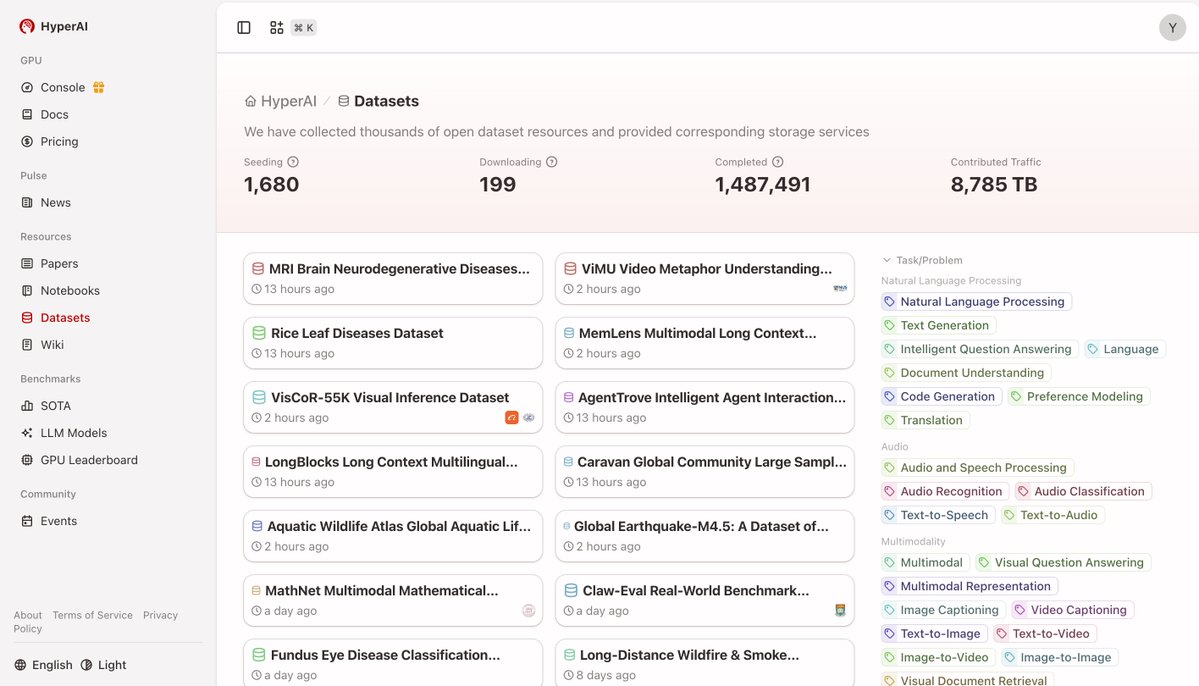The width and height of the screenshot is (1199, 686).
Task: Collapse the Task/Problem filter section
Action: click(x=922, y=260)
